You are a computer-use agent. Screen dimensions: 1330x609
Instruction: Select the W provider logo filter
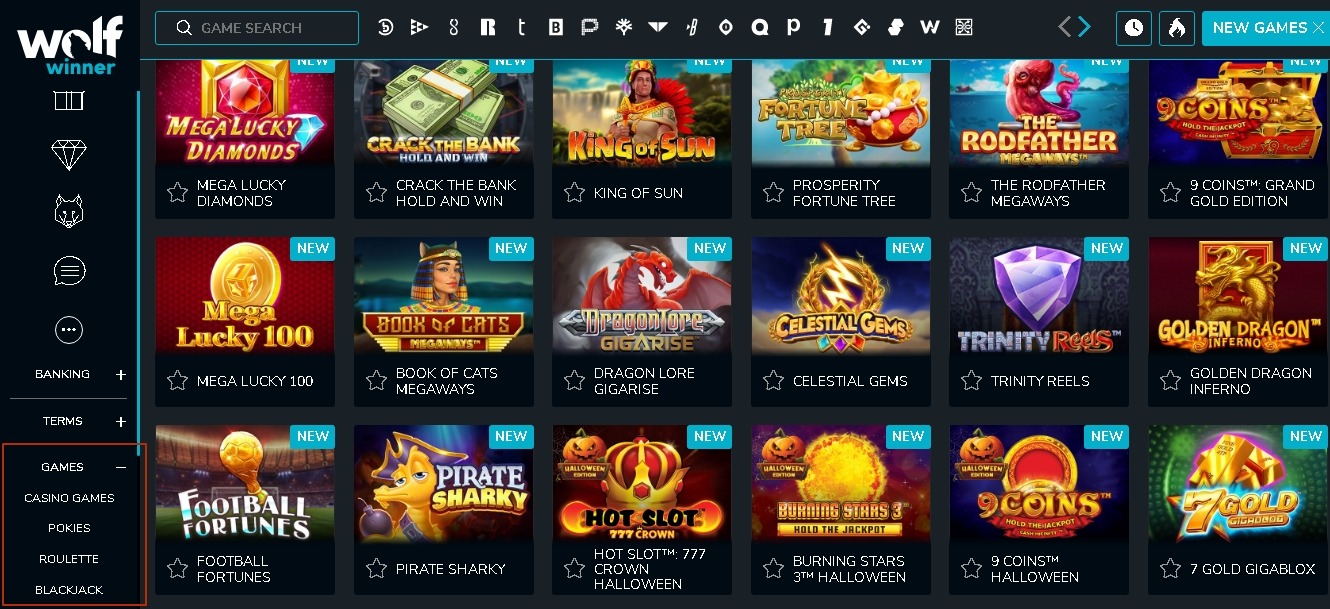930,28
